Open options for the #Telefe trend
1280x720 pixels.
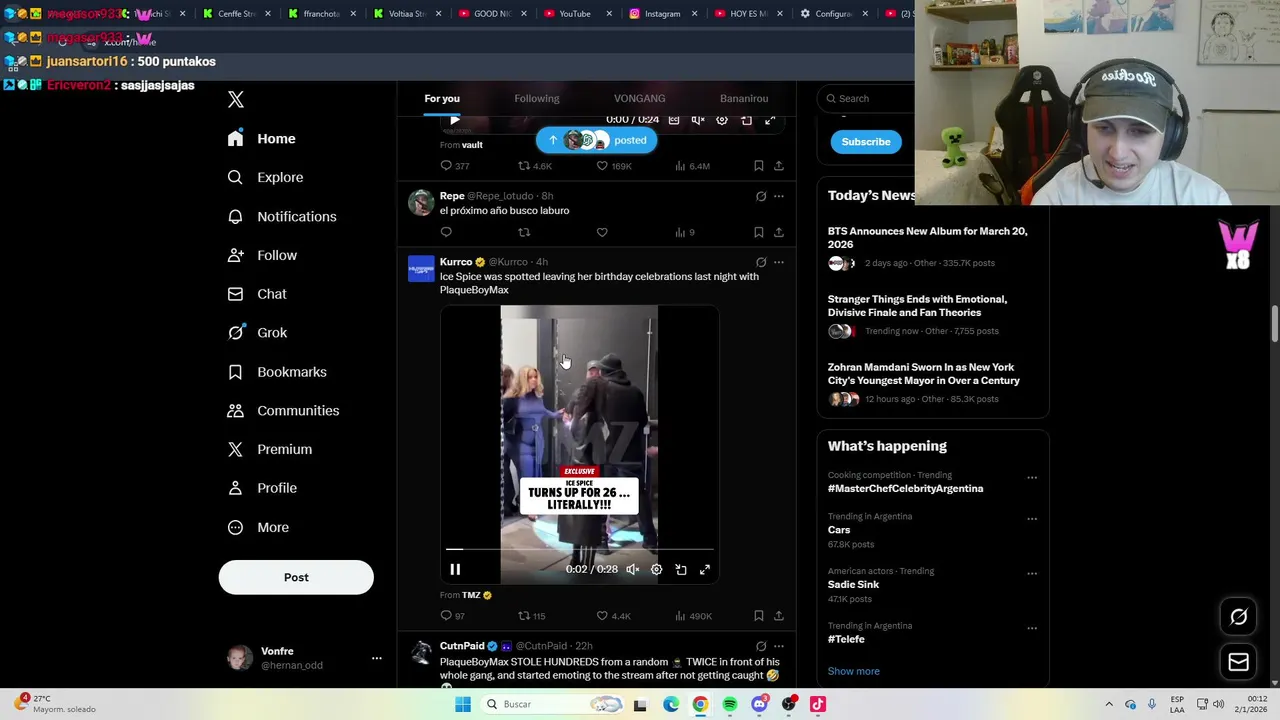point(1032,628)
